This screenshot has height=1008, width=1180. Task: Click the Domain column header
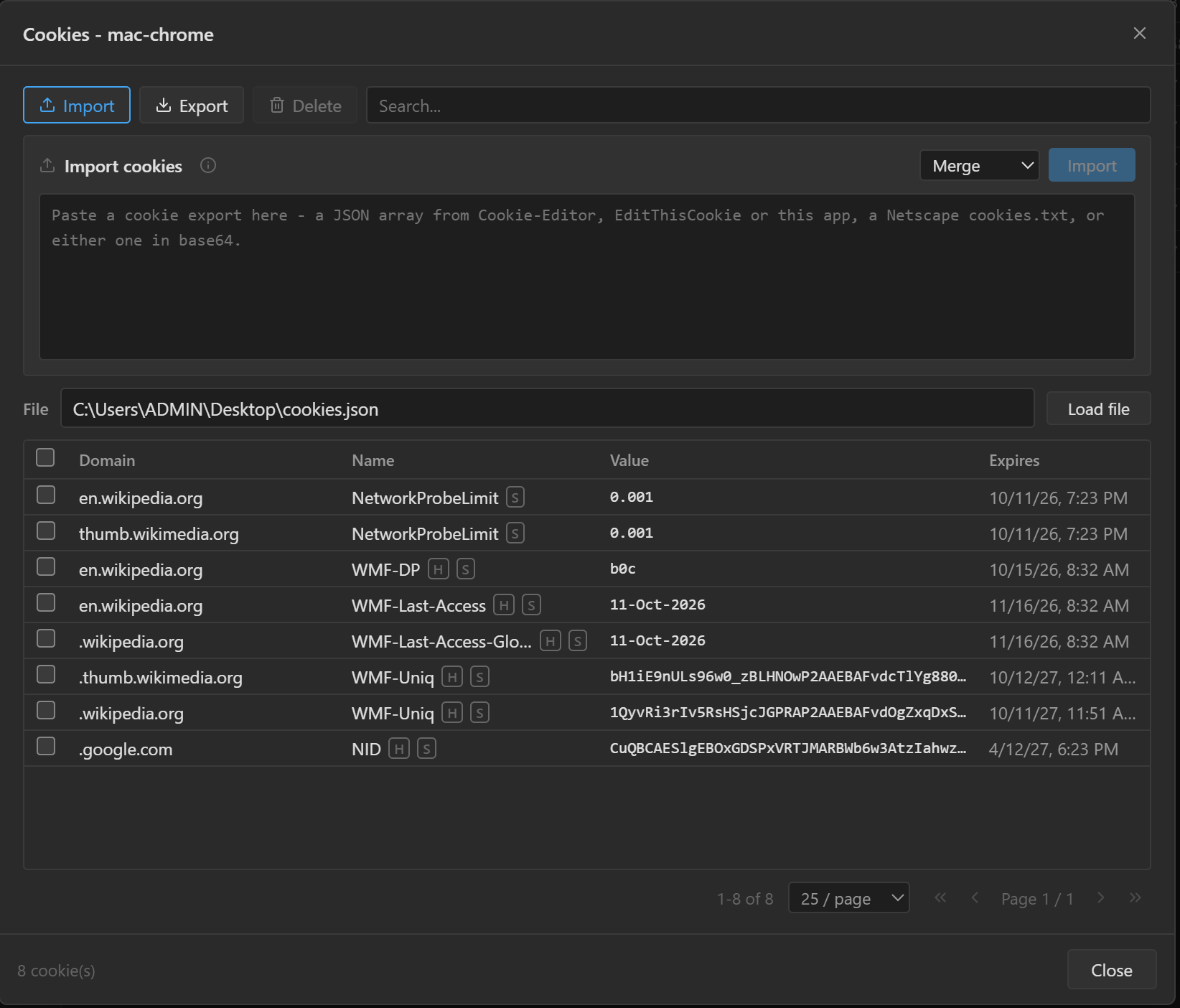(x=107, y=460)
